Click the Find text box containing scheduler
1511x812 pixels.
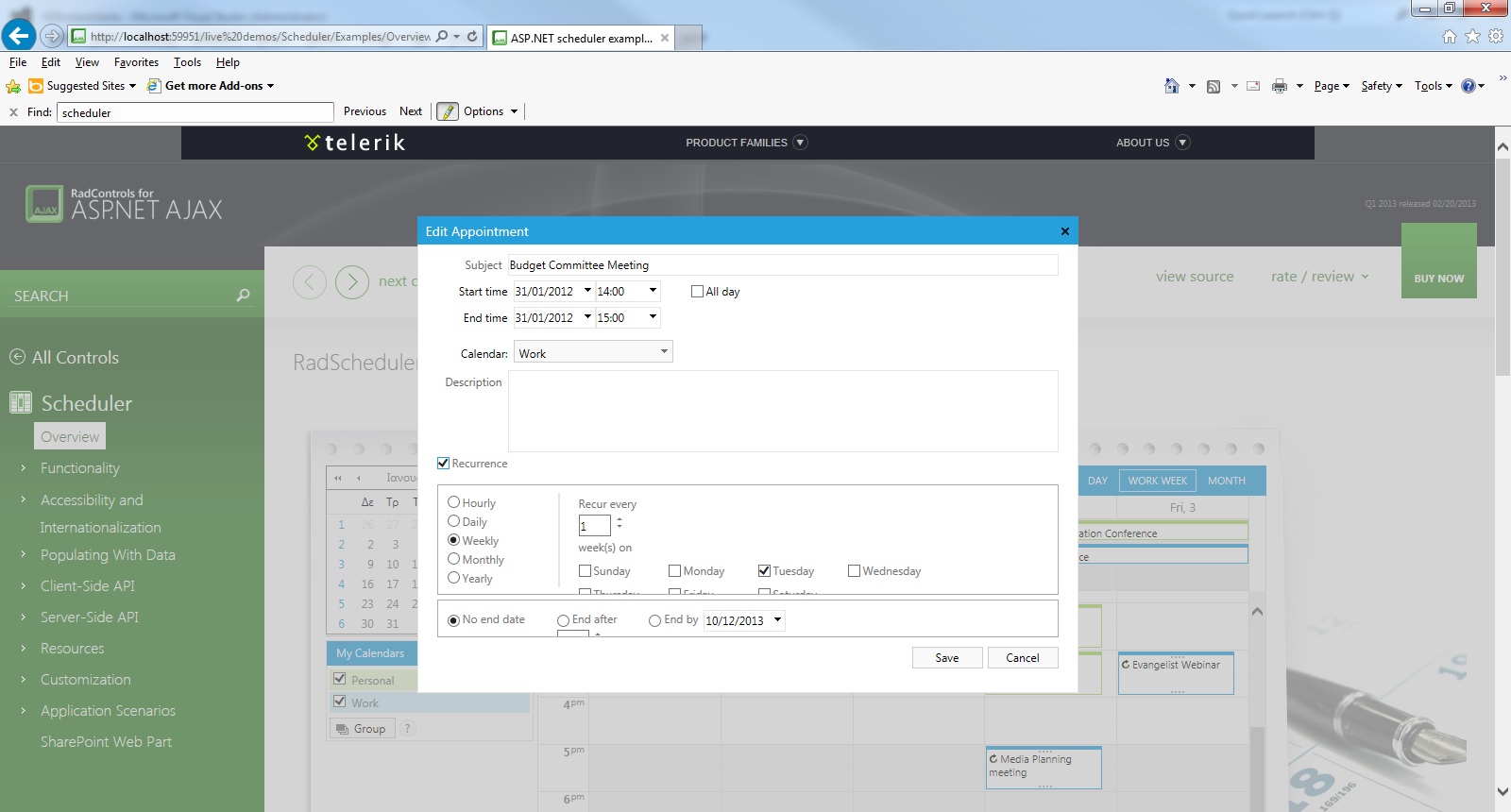(195, 112)
